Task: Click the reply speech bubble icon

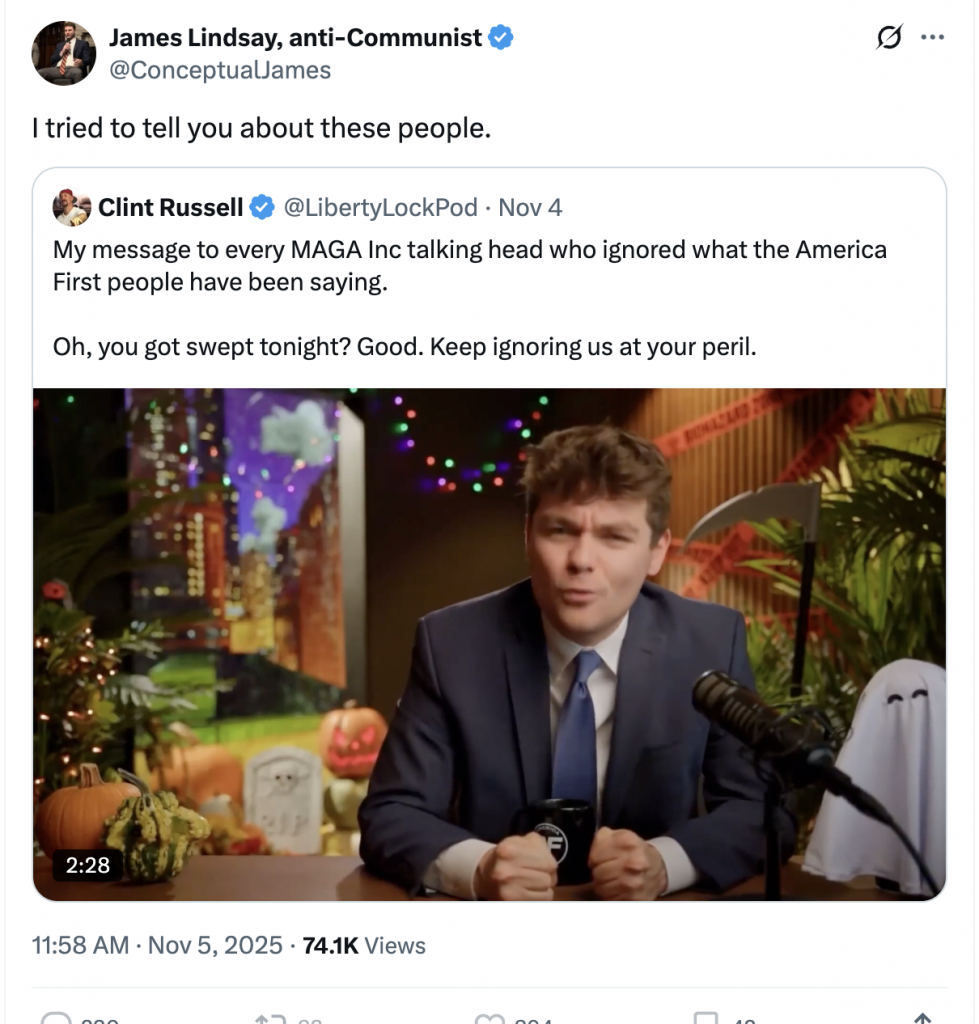Action: [58, 1018]
